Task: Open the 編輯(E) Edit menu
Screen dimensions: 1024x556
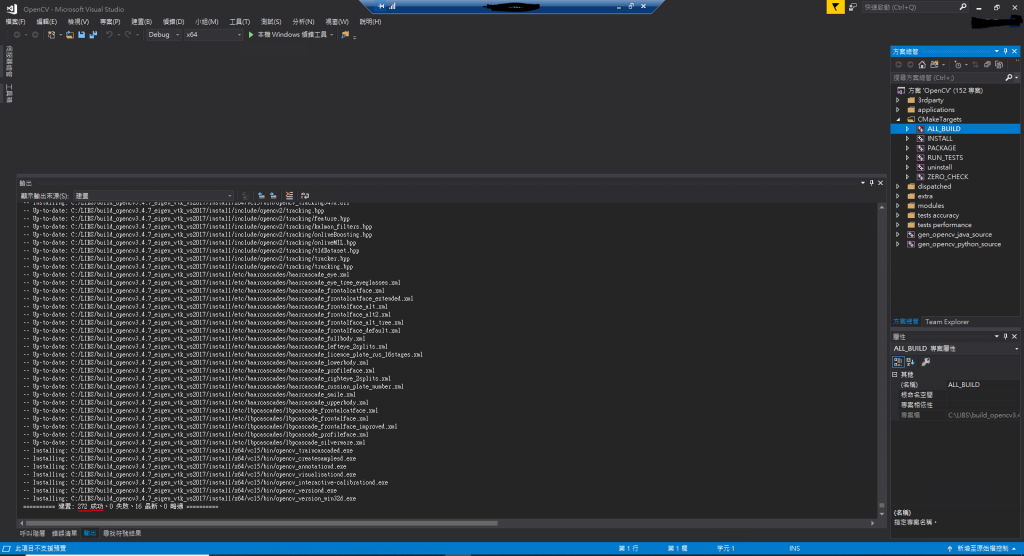Action: (46, 22)
